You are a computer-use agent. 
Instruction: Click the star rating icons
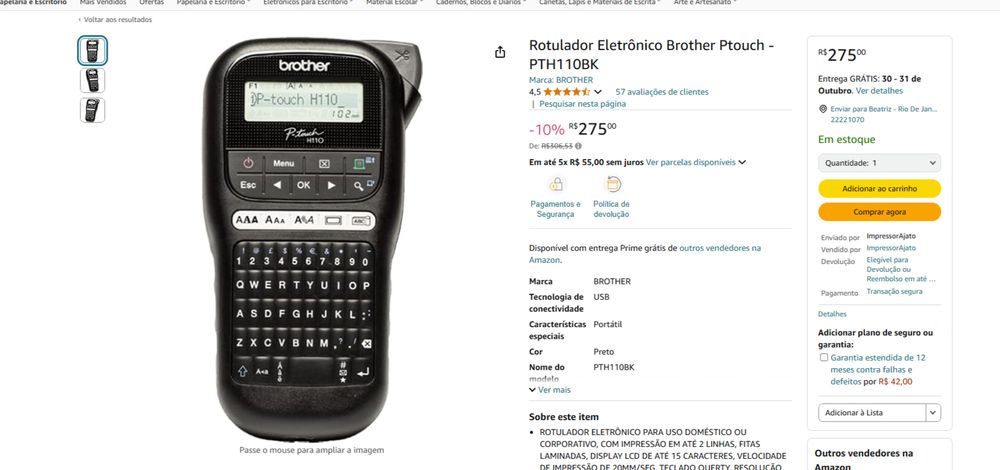[x=567, y=92]
